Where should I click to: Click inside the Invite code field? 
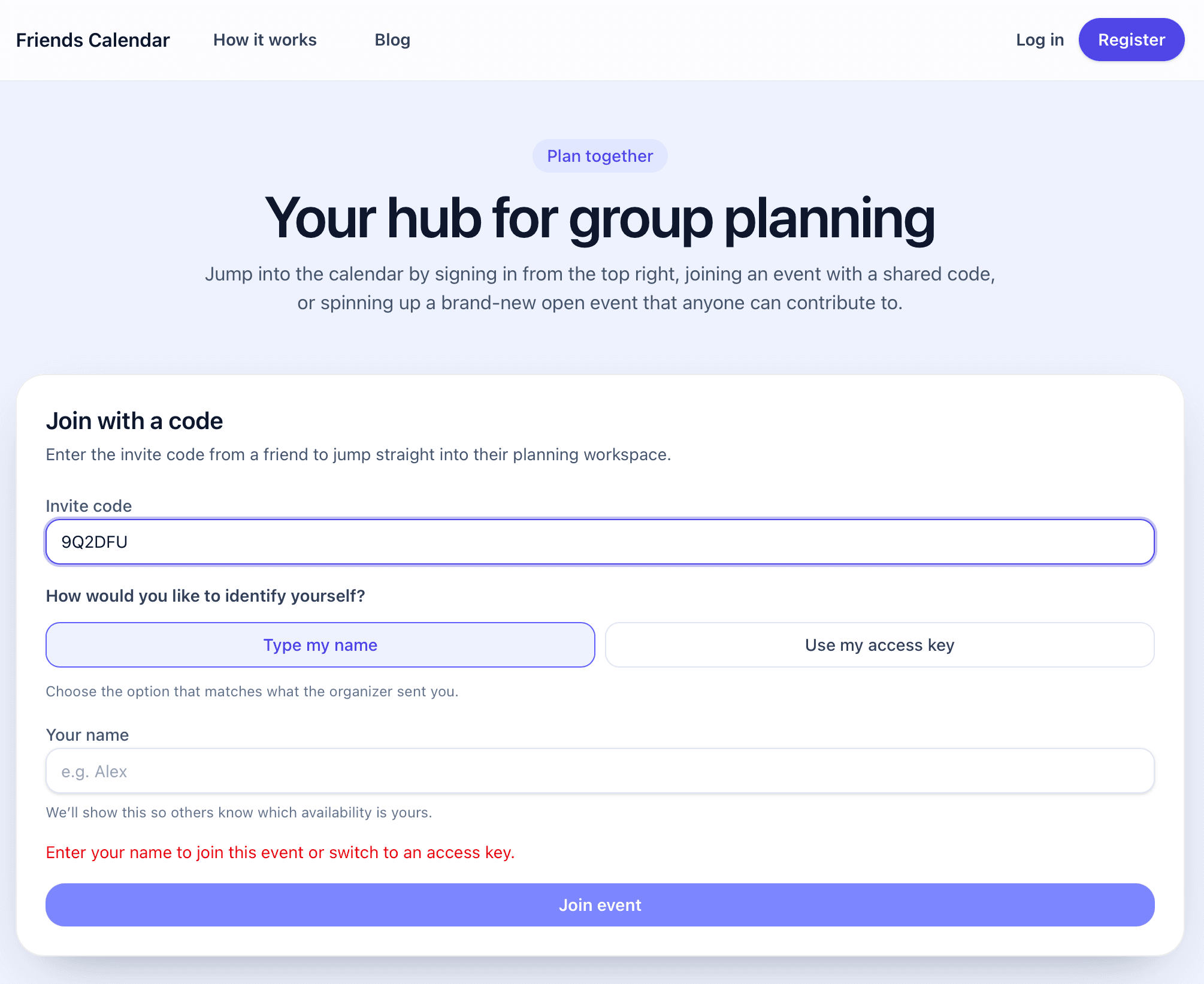600,542
